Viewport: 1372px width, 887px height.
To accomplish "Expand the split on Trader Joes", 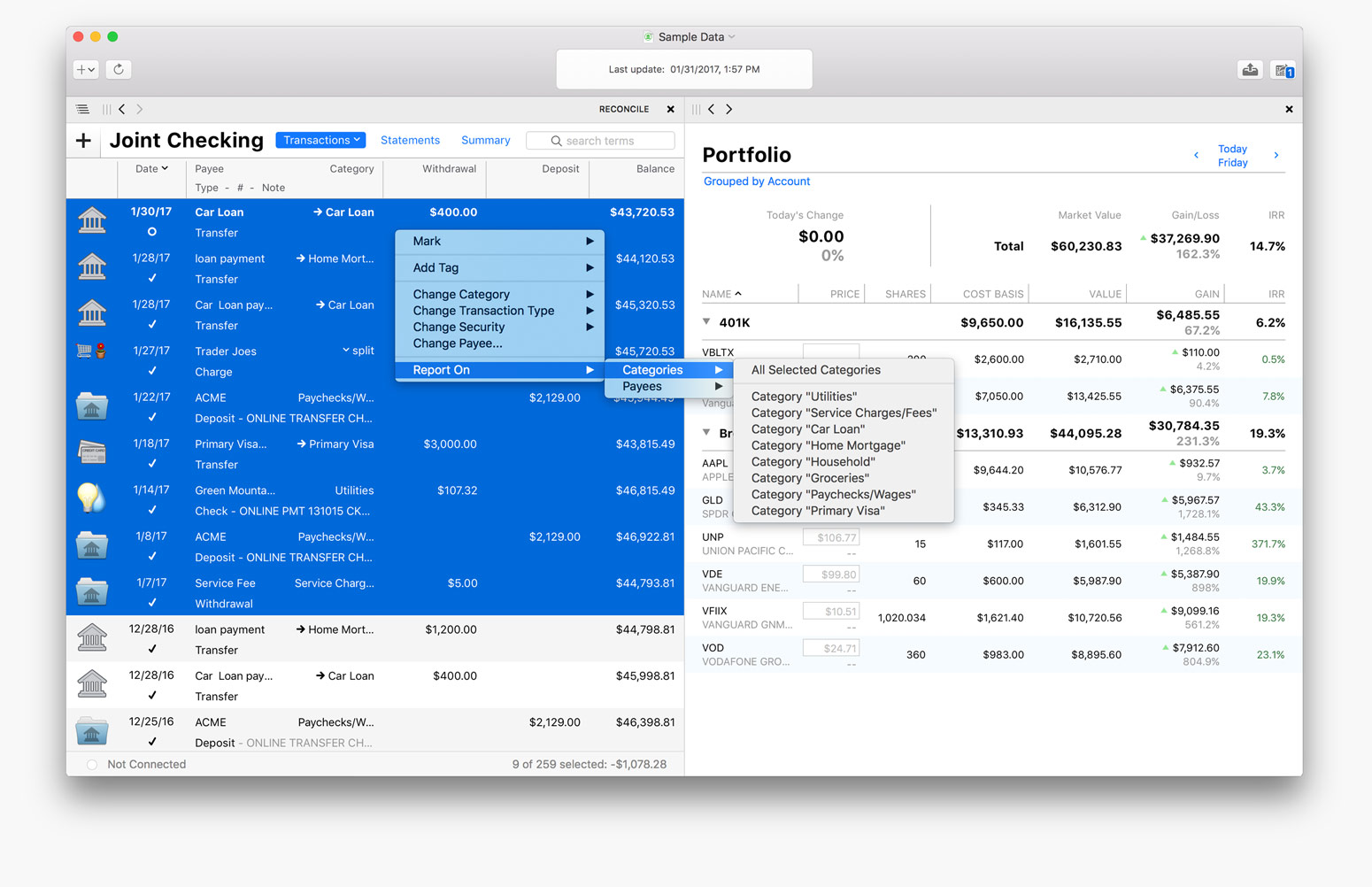I will click(x=358, y=351).
